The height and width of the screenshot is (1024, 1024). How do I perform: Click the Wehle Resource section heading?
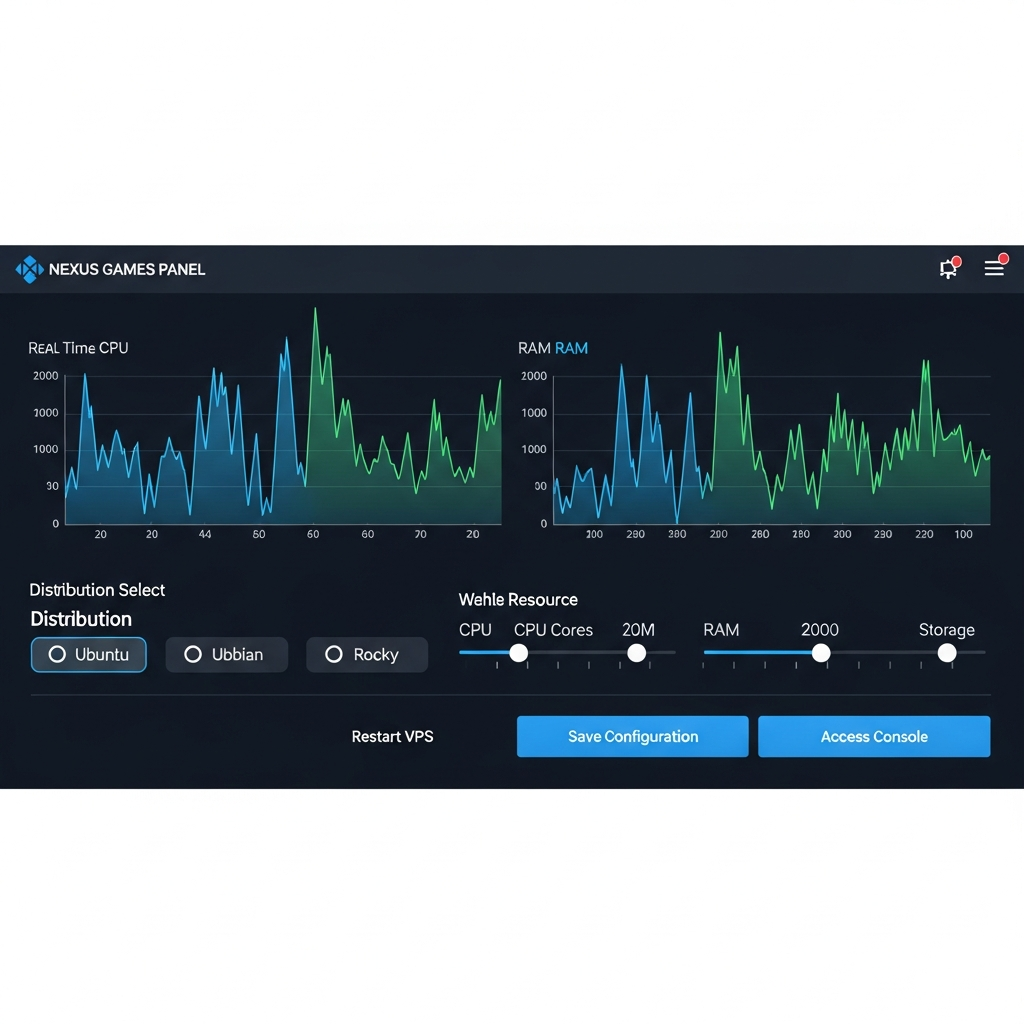click(x=518, y=600)
